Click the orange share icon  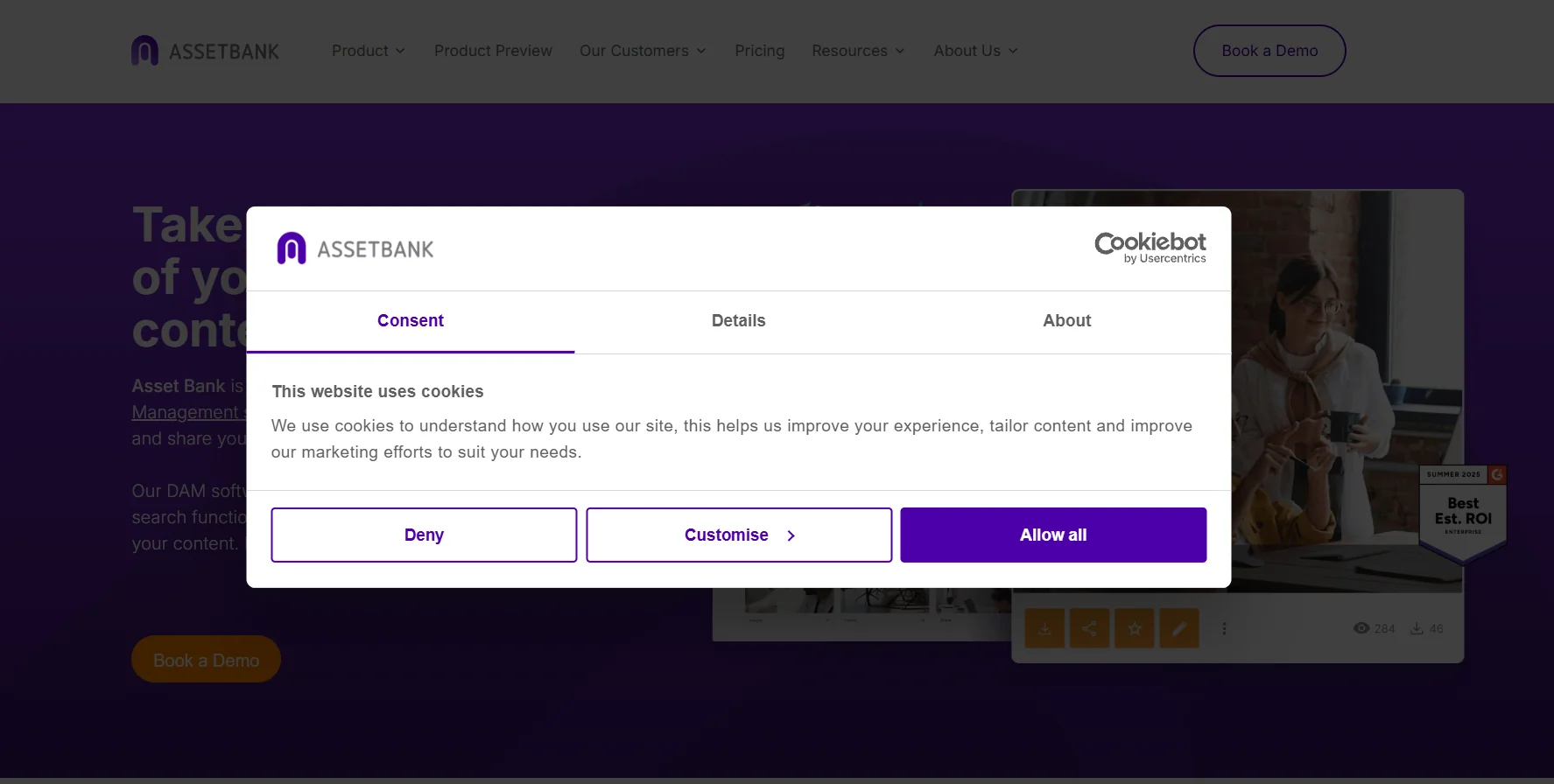(x=1089, y=628)
